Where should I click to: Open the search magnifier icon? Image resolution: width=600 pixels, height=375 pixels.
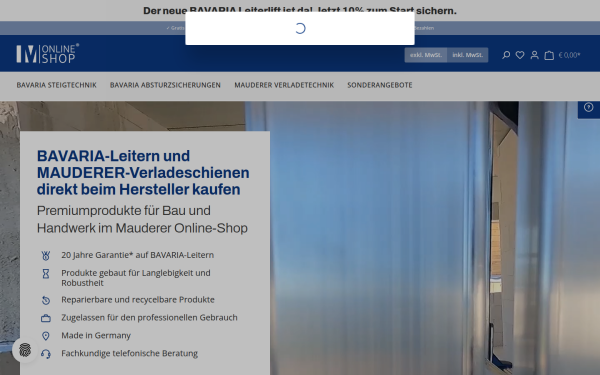tap(506, 55)
